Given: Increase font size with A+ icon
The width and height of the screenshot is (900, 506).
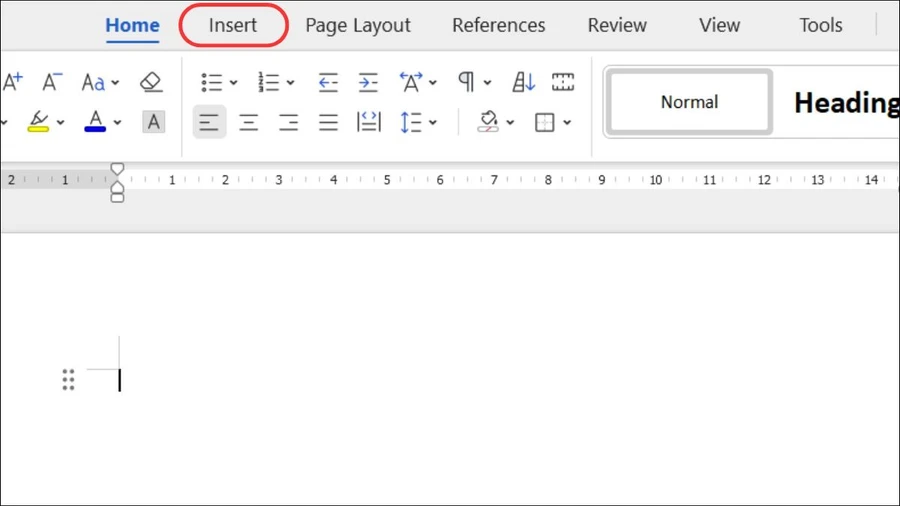Looking at the screenshot, I should 13,82.
